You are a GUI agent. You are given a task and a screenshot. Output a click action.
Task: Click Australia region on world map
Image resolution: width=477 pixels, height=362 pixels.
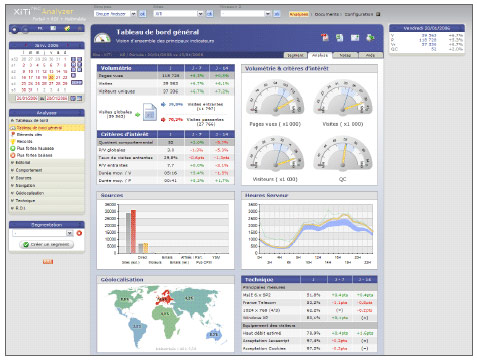pyautogui.click(x=213, y=334)
